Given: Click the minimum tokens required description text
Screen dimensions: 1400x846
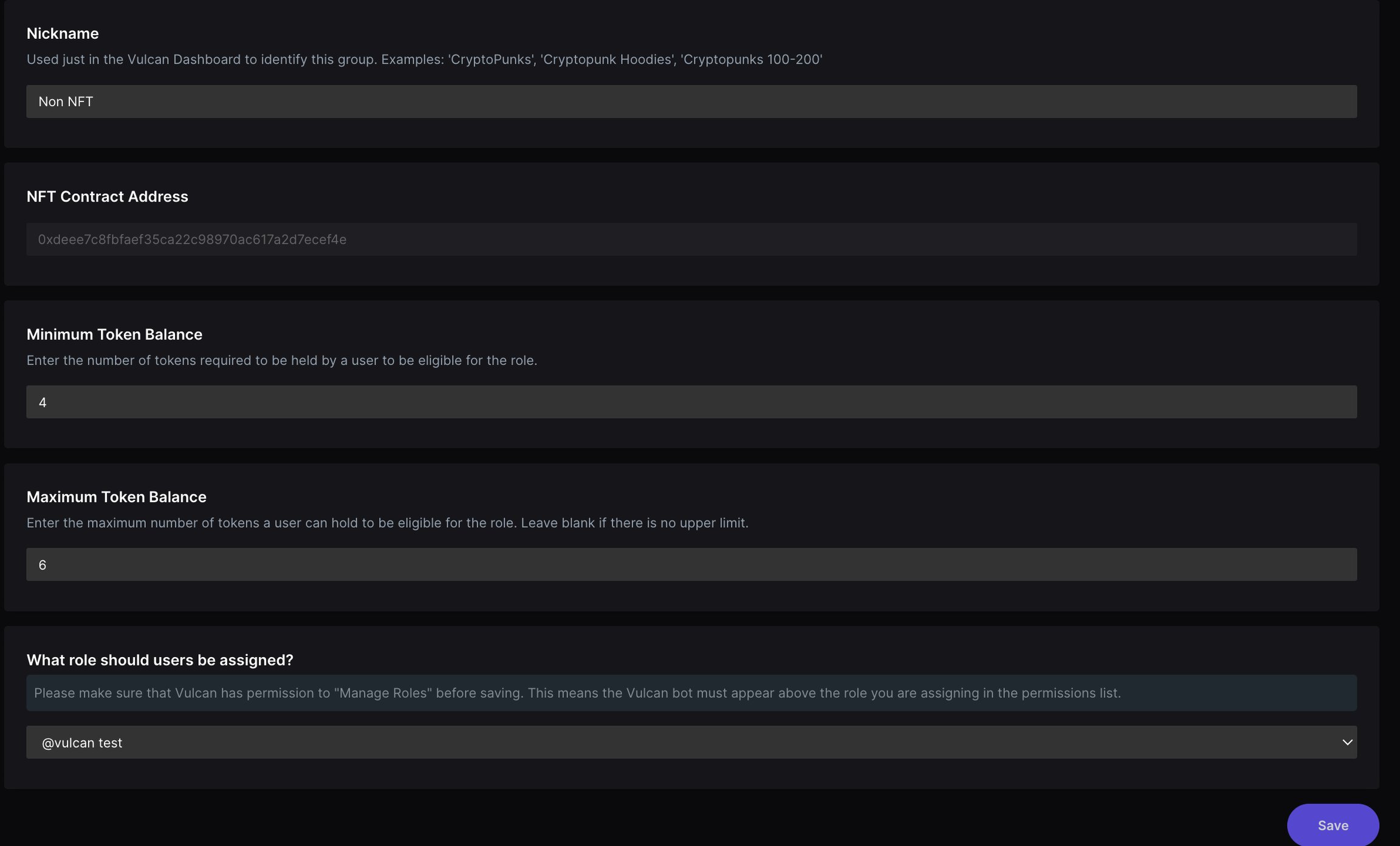Looking at the screenshot, I should tap(282, 361).
